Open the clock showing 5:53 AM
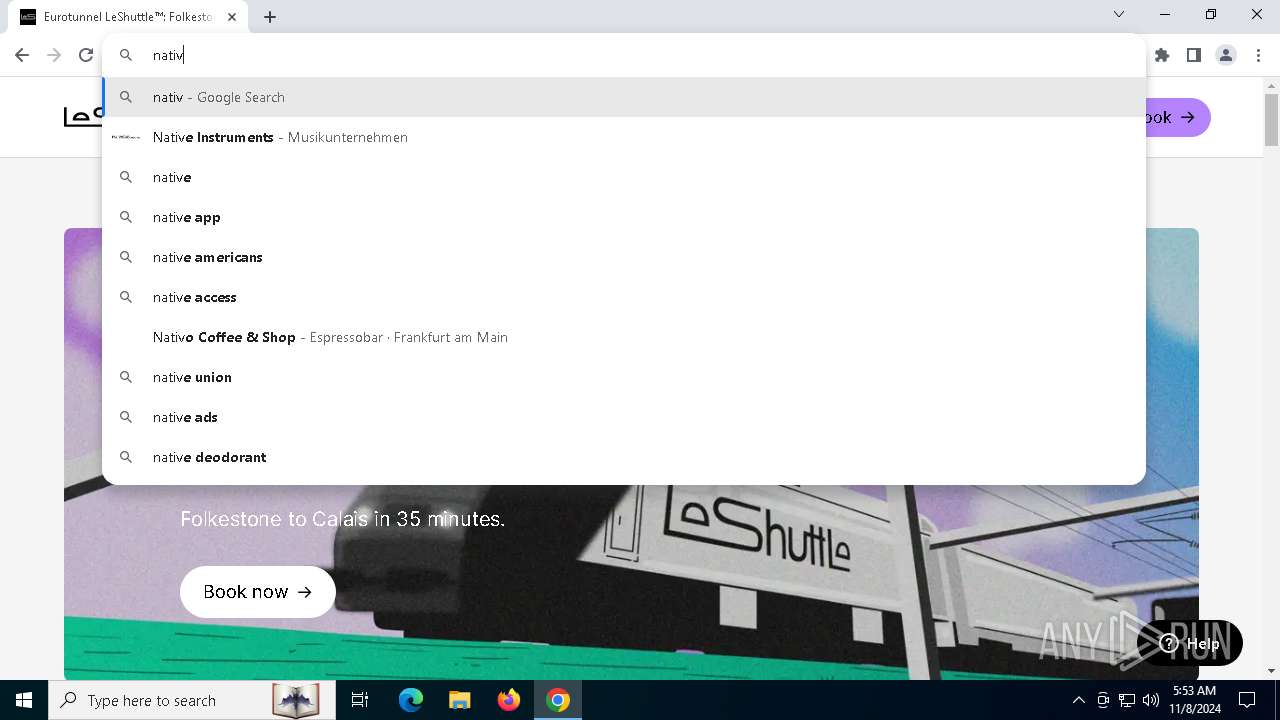Screen dimensions: 1280x720 1195,700
